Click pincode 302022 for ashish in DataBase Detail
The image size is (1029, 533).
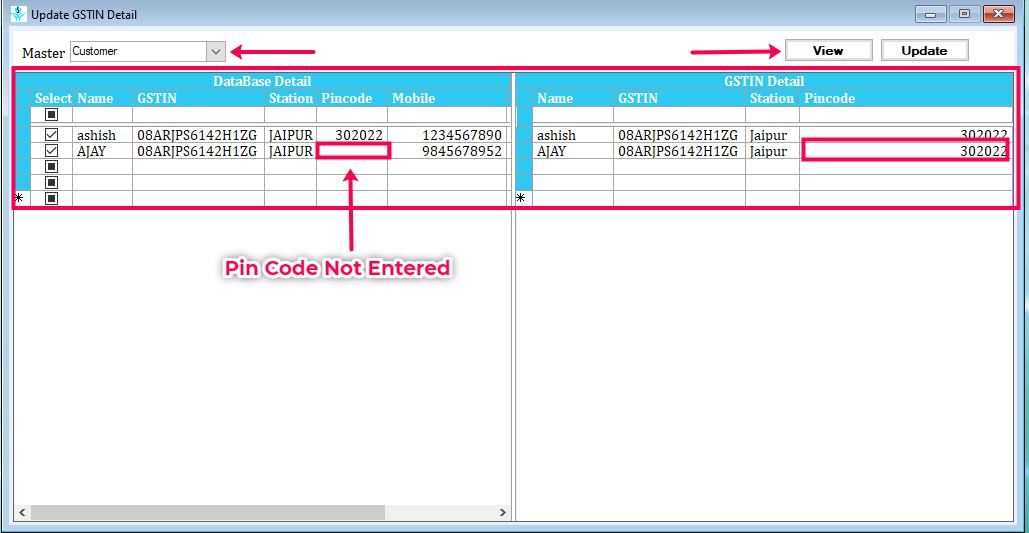[352, 135]
